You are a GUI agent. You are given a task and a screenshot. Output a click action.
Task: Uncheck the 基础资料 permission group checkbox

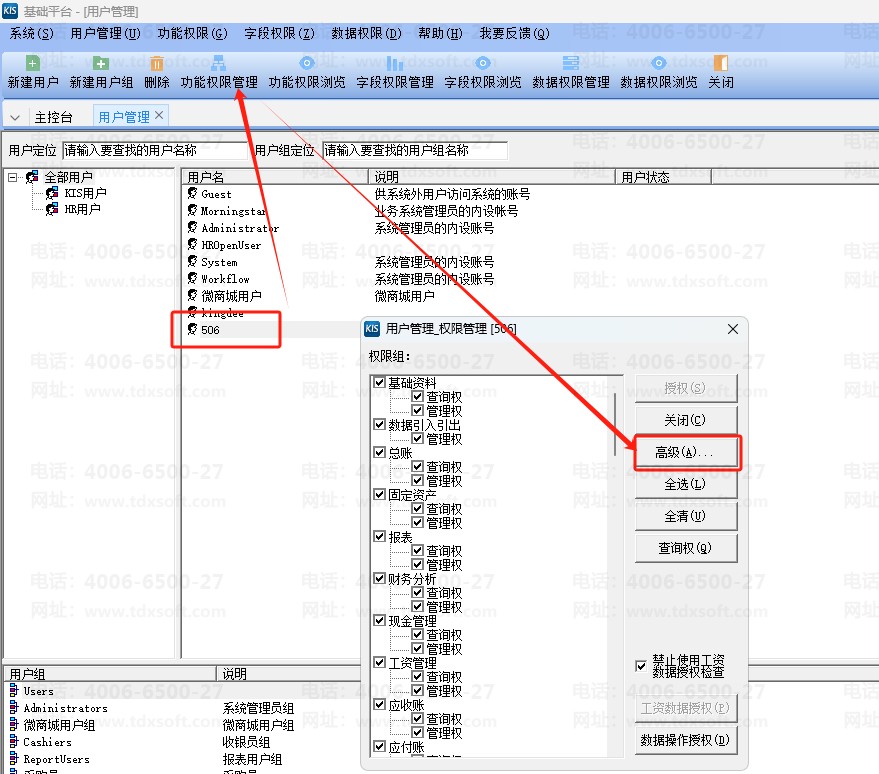(x=379, y=383)
